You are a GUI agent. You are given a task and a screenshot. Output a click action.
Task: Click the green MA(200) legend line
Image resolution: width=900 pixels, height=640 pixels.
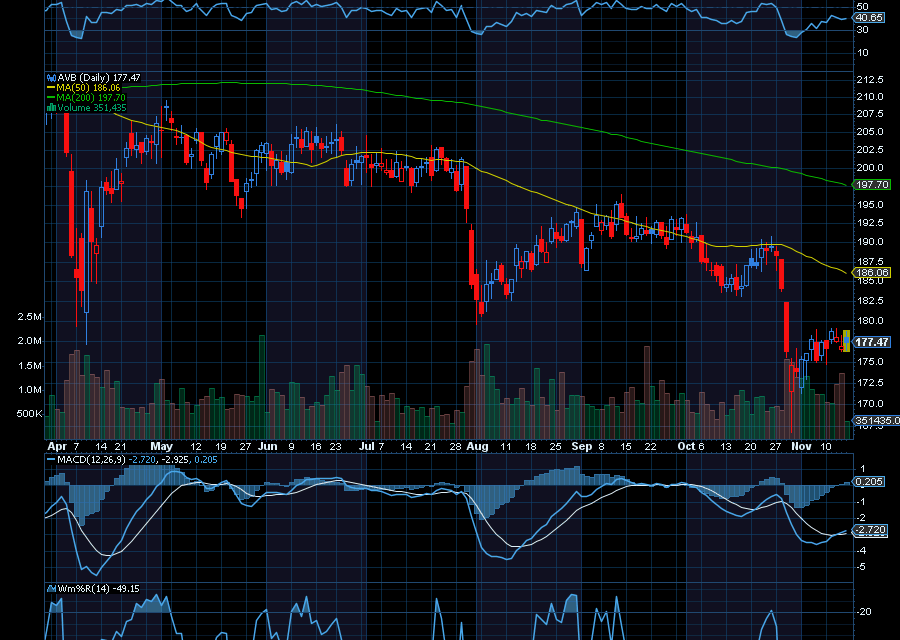click(52, 98)
